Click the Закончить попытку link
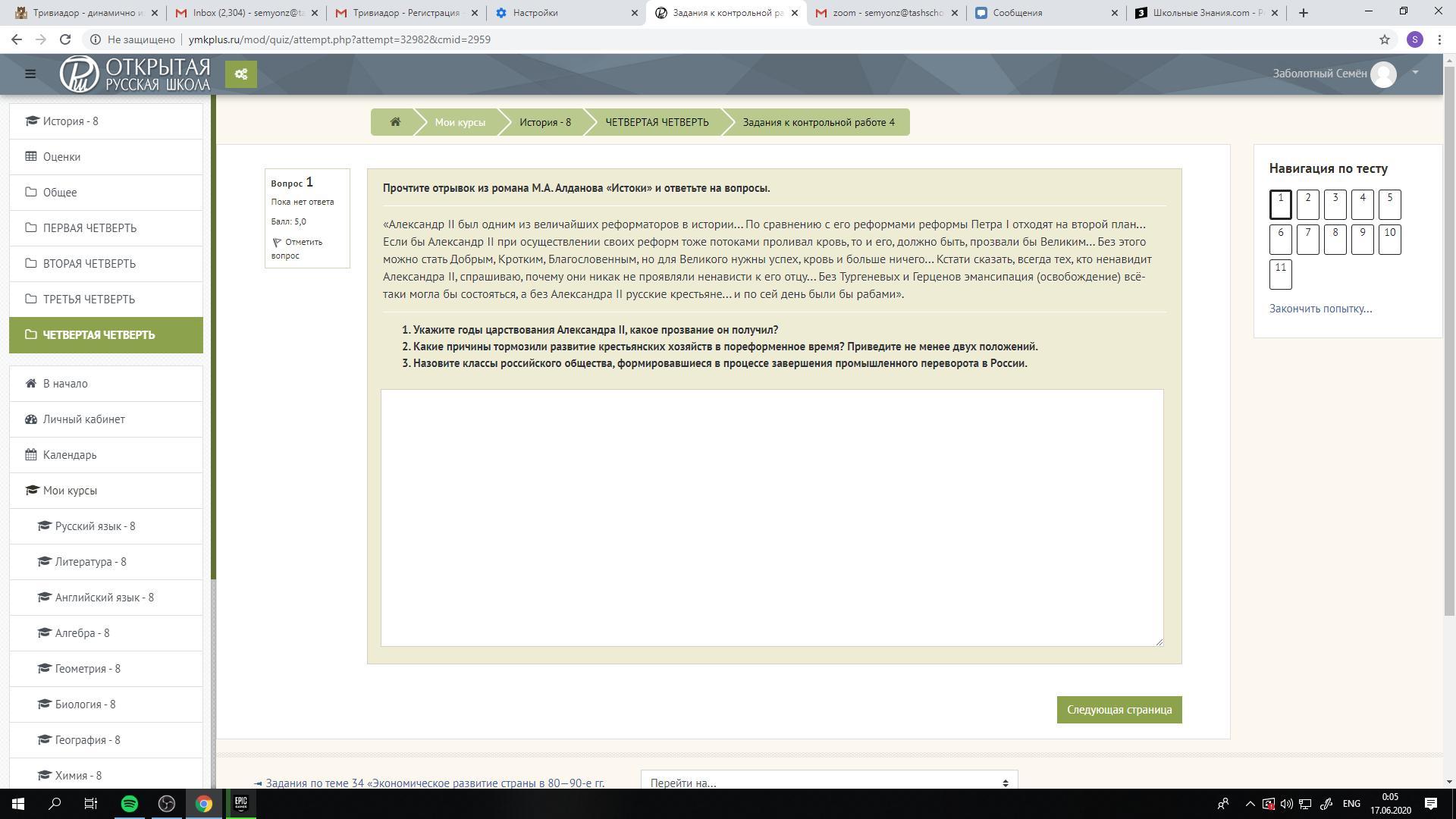 (x=1320, y=309)
